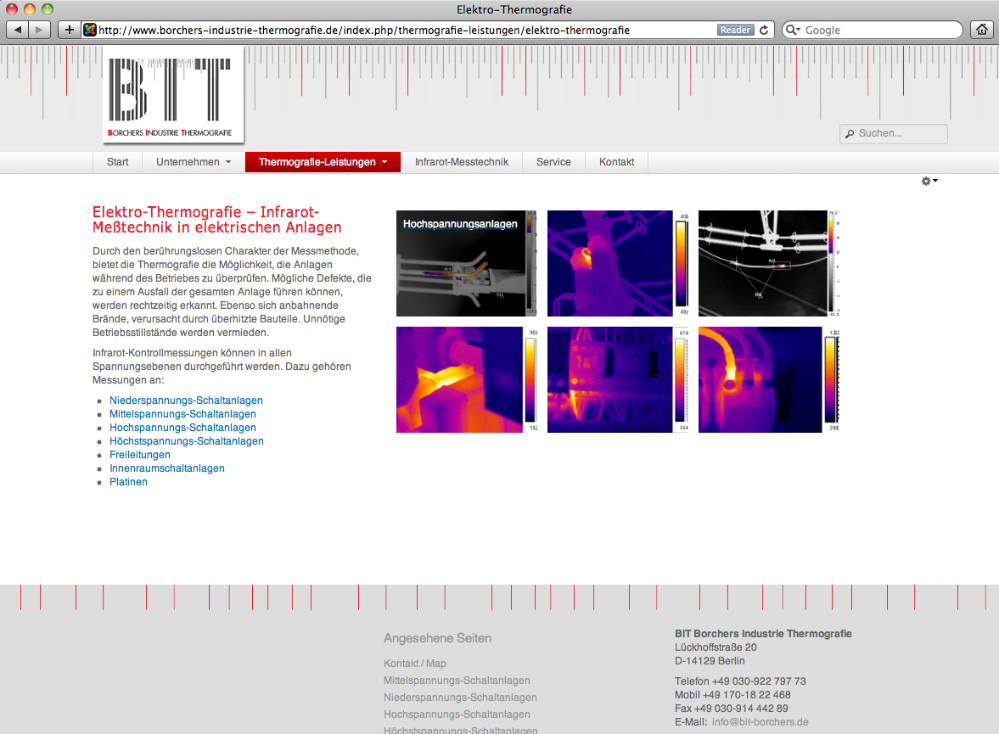Click the favicon in the address bar
The width and height of the screenshot is (999, 734).
(88, 29)
